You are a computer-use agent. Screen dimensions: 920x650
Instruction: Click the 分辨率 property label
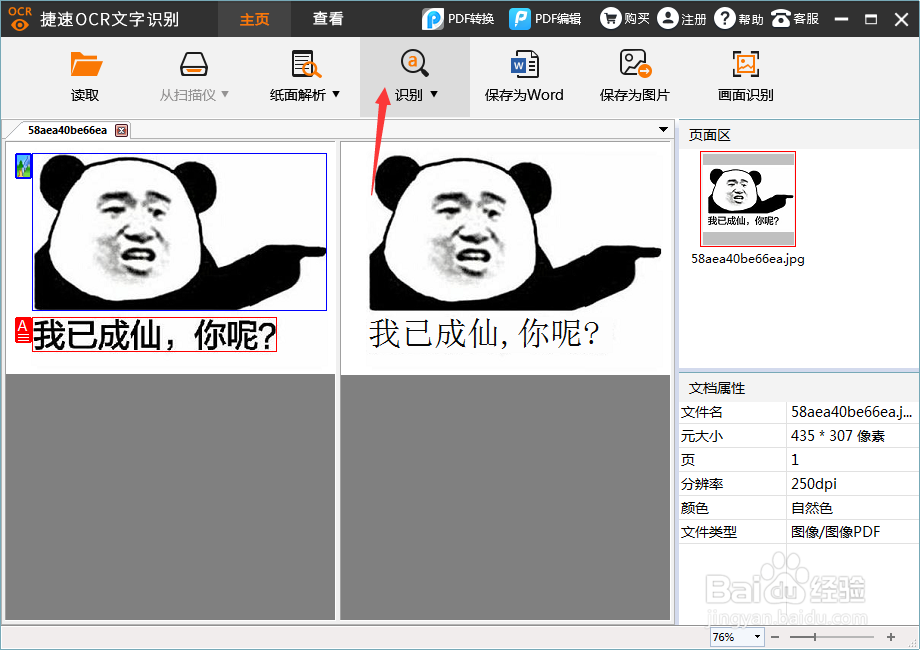point(702,484)
